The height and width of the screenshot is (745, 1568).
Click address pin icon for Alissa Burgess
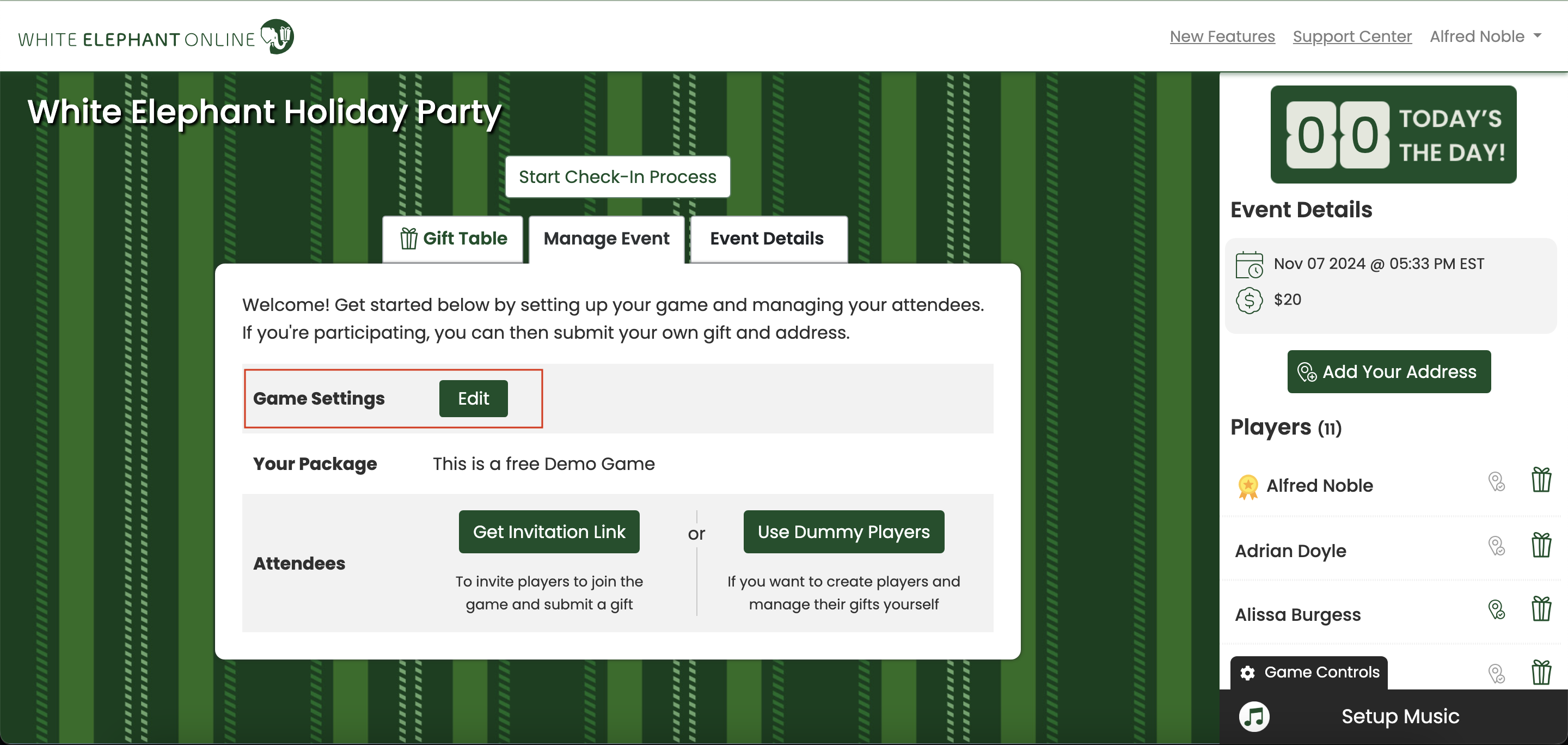[1496, 609]
